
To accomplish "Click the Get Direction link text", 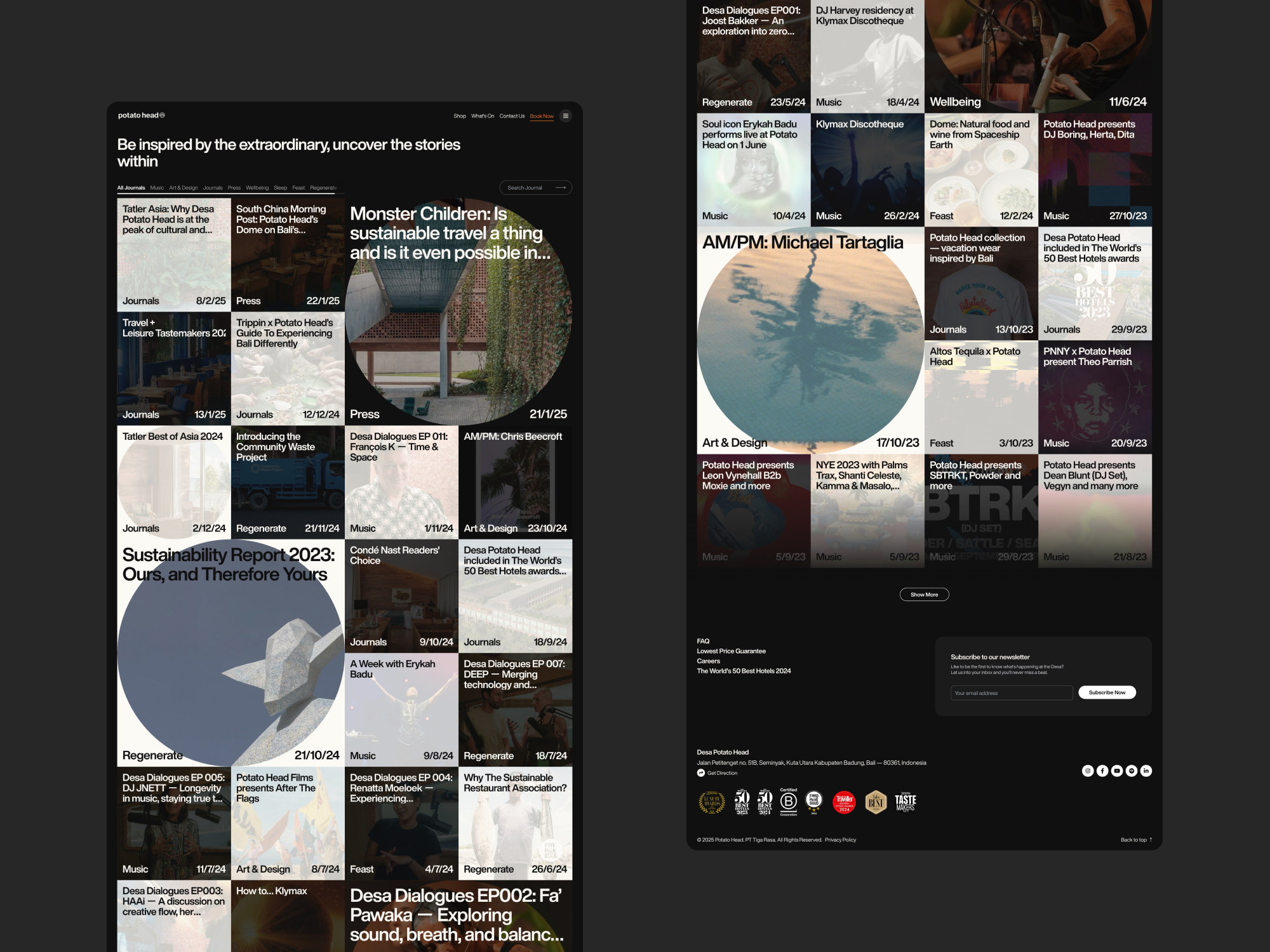I will (x=722, y=773).
